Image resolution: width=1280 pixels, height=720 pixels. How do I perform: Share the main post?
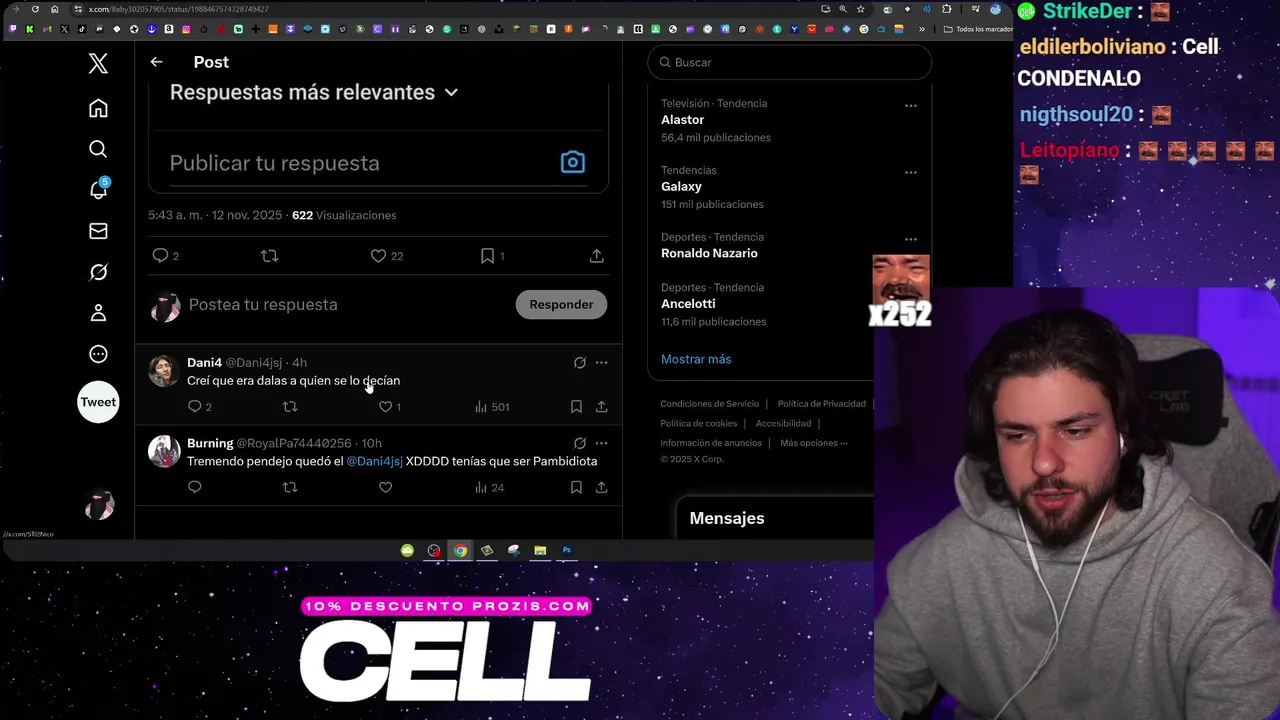(596, 256)
